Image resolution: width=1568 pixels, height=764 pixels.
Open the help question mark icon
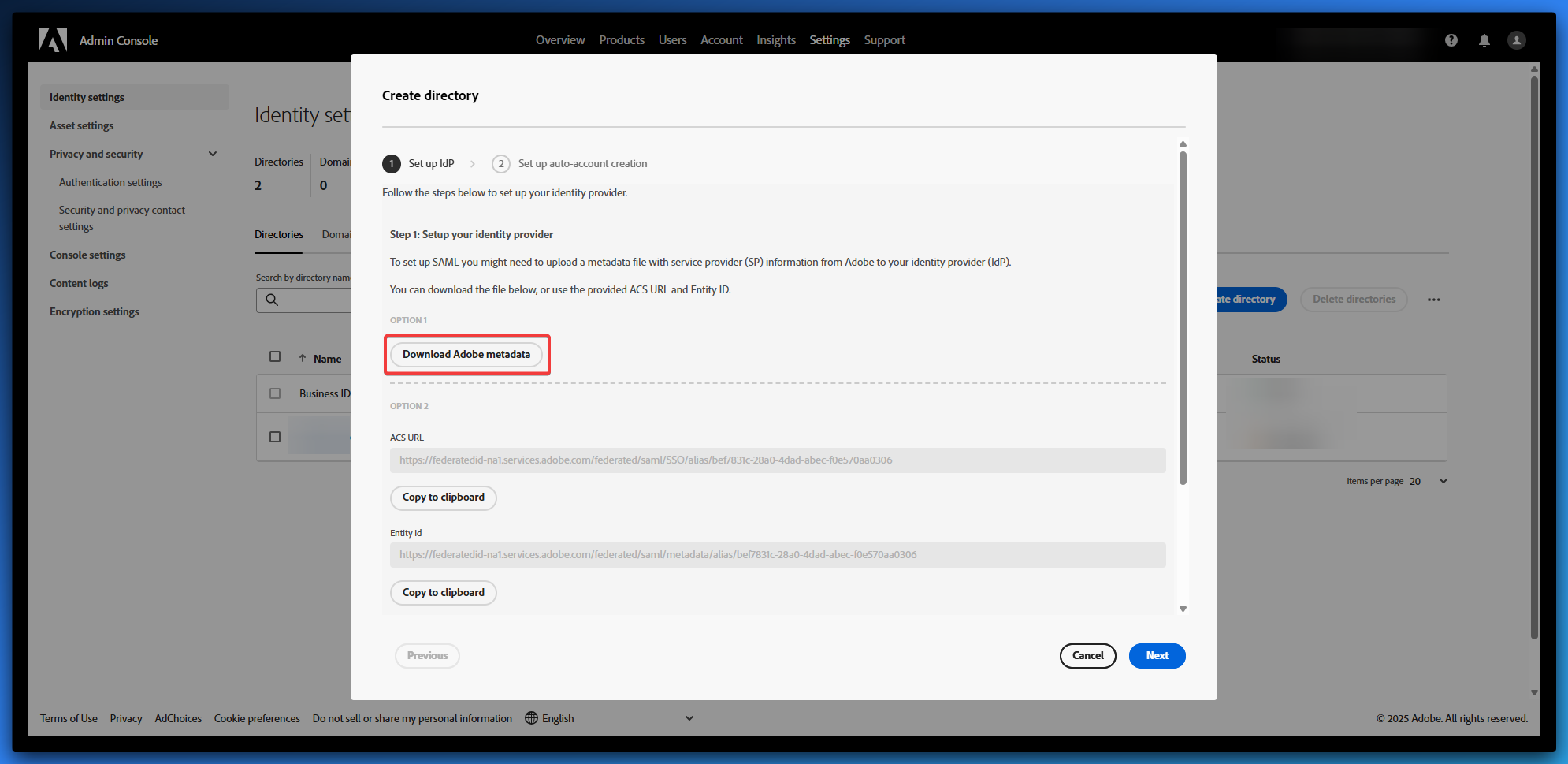(1451, 40)
